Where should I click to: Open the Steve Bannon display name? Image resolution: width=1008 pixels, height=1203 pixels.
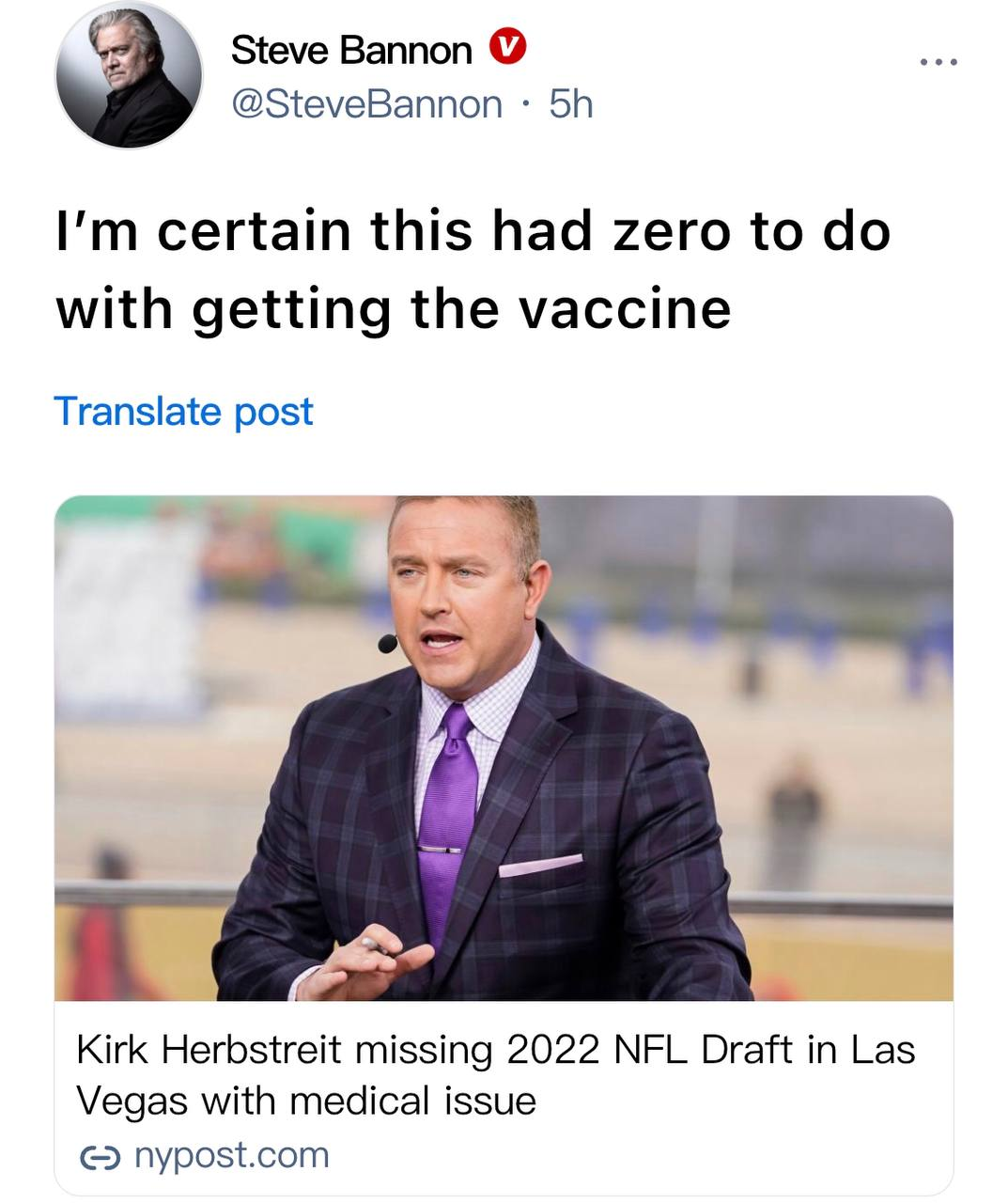350,50
